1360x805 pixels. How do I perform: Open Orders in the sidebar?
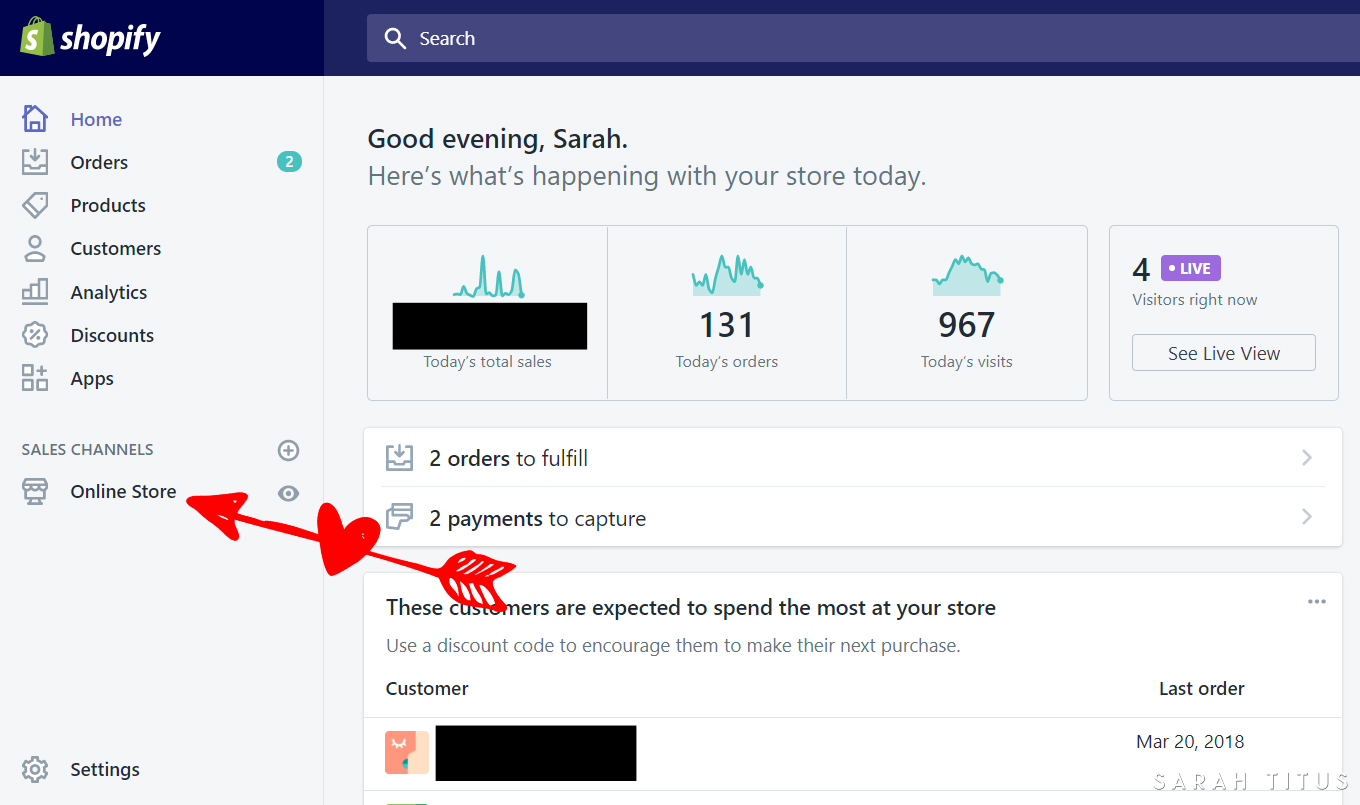point(99,162)
